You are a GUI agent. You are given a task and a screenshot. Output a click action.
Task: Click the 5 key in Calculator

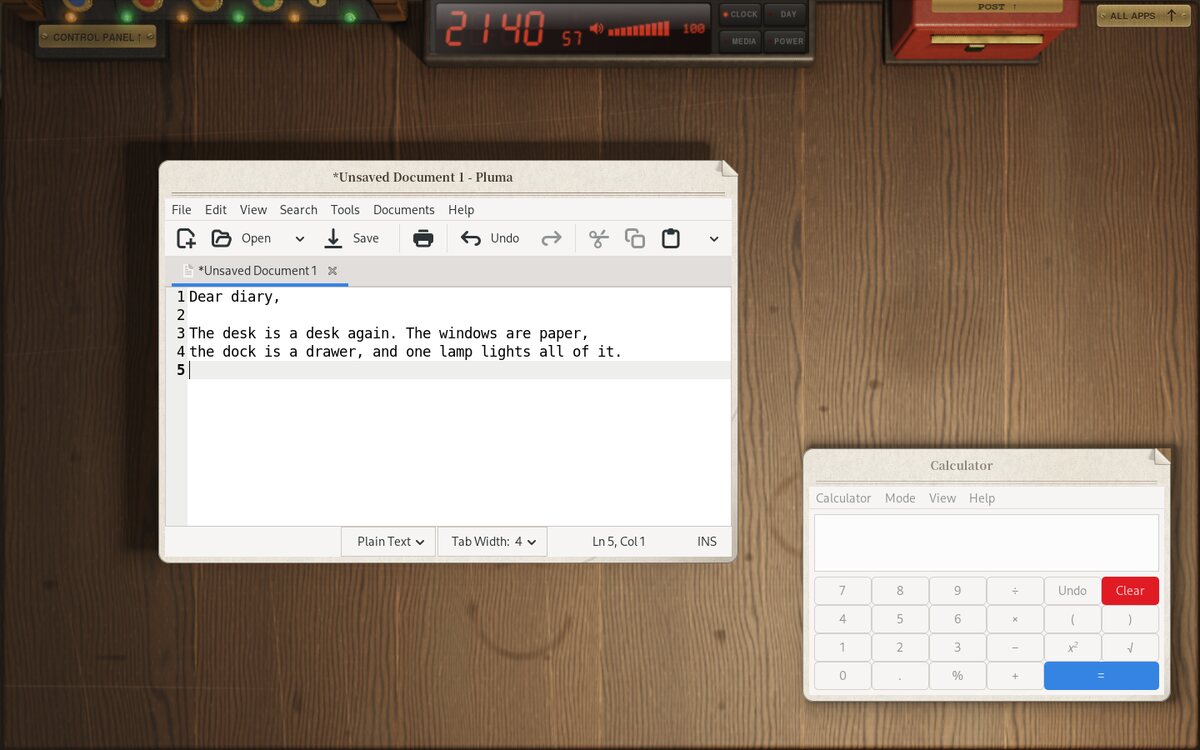click(900, 619)
